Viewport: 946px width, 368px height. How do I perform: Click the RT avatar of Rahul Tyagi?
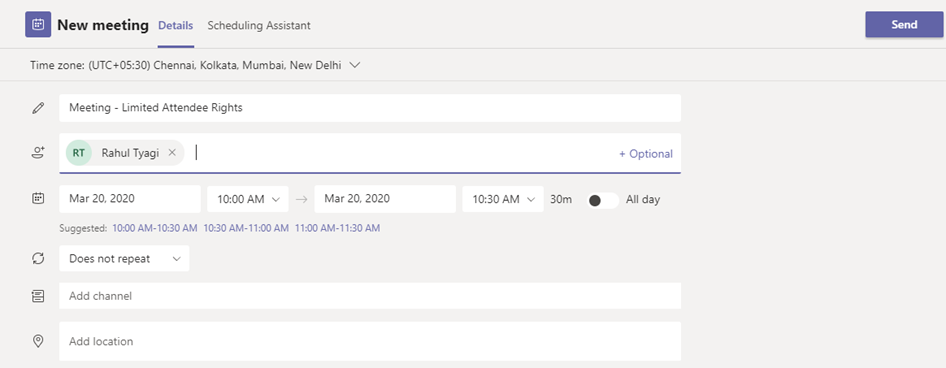pyautogui.click(x=78, y=153)
